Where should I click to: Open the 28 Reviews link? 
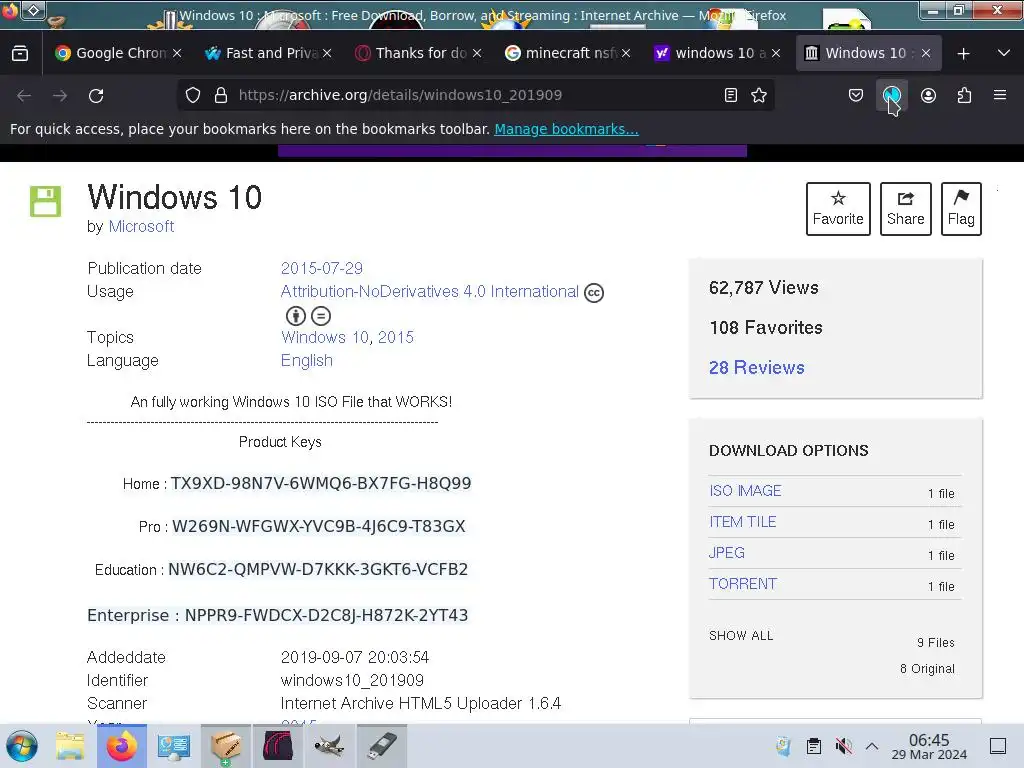point(757,368)
